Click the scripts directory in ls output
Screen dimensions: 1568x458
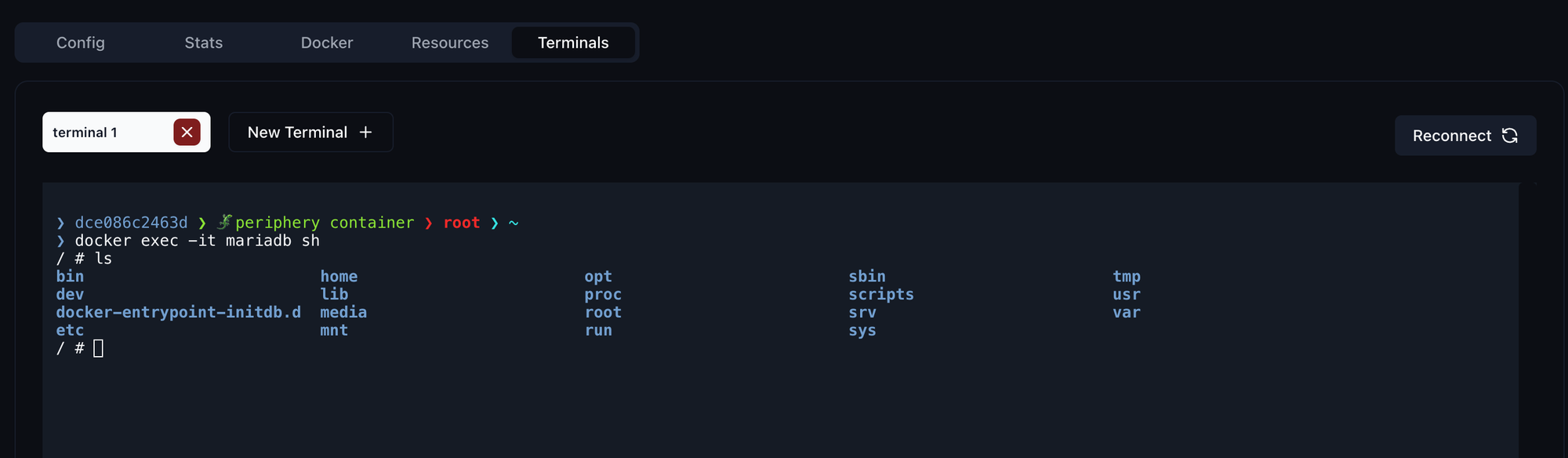point(881,294)
